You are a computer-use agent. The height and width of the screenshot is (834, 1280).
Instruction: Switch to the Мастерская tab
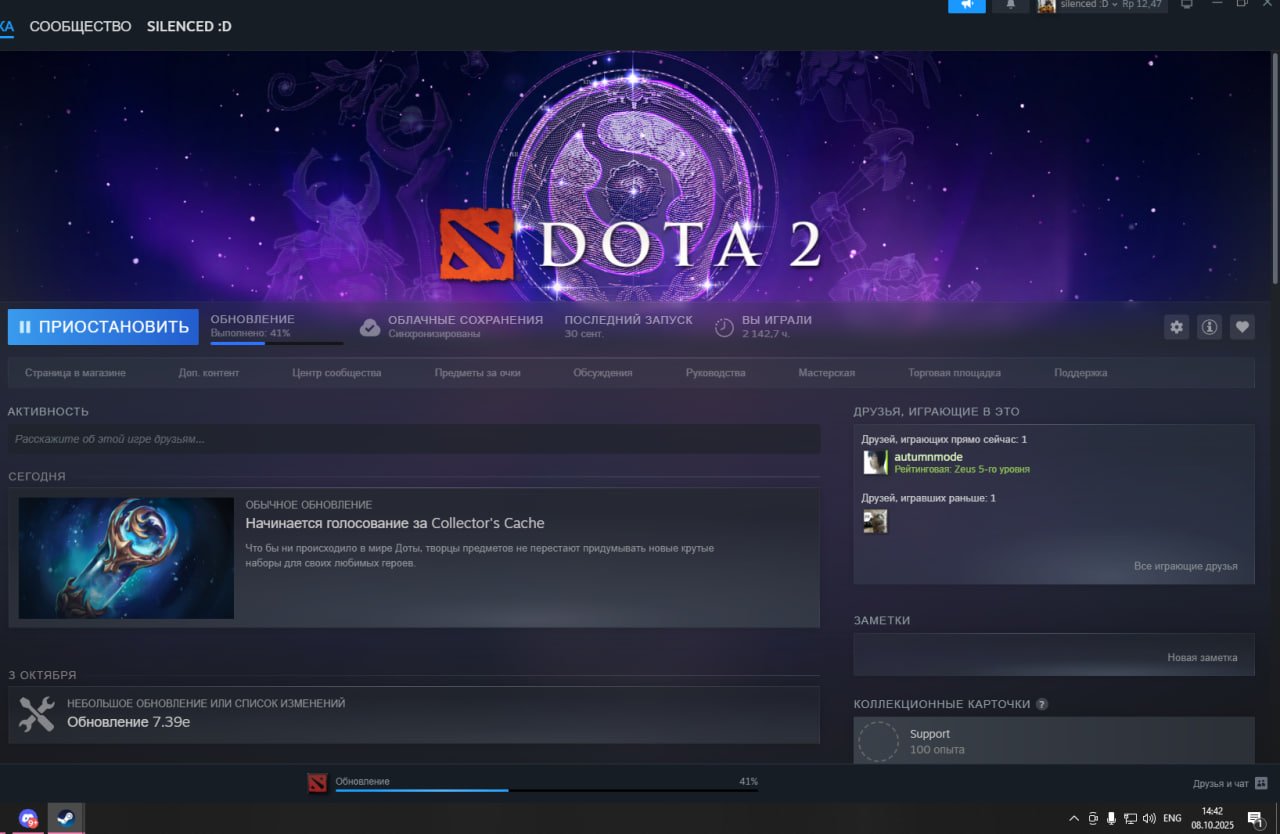pyautogui.click(x=825, y=371)
